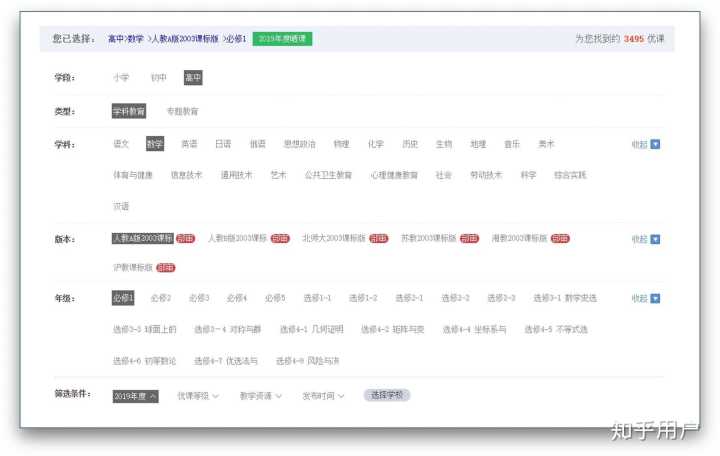This screenshot has width=720, height=456.
Task: Click the blue arrow icon in the 学科 row
Action: pos(656,144)
